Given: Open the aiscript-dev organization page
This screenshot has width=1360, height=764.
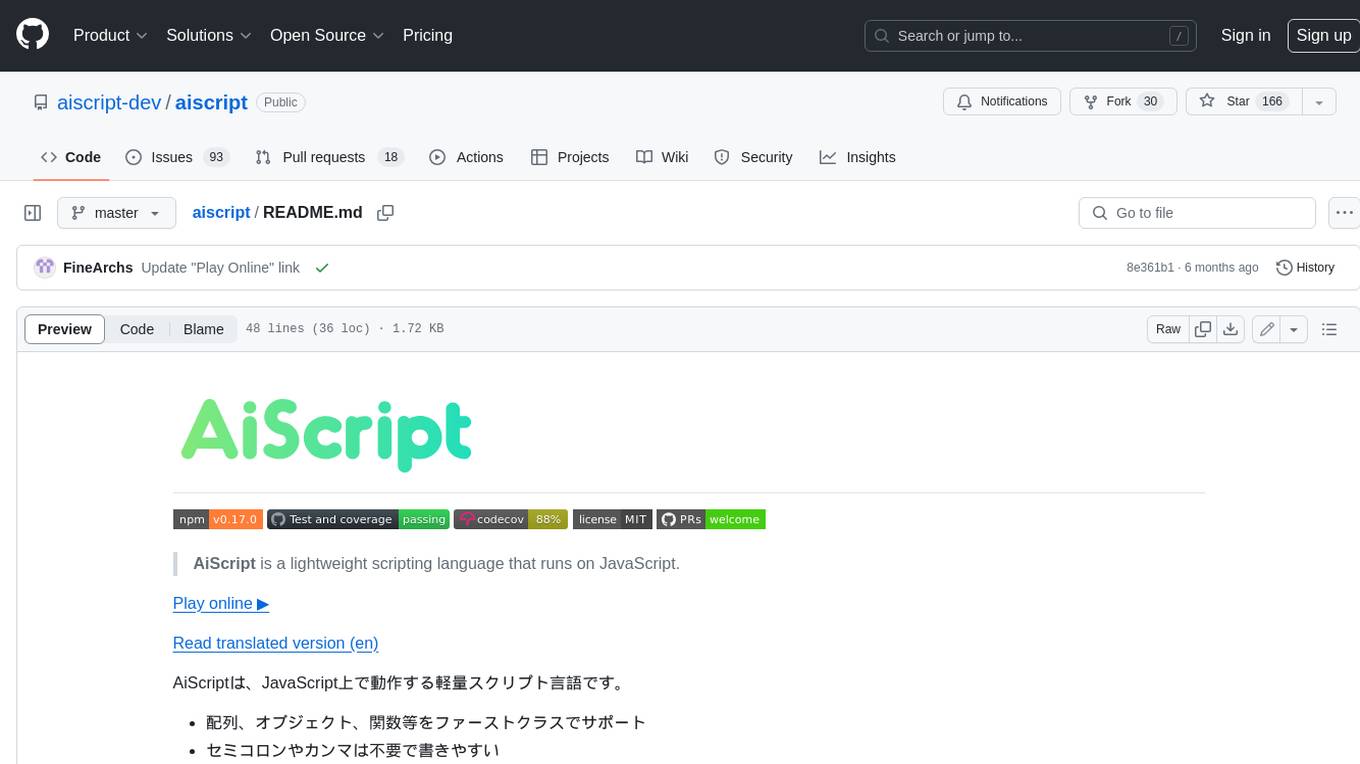Looking at the screenshot, I should coord(109,102).
